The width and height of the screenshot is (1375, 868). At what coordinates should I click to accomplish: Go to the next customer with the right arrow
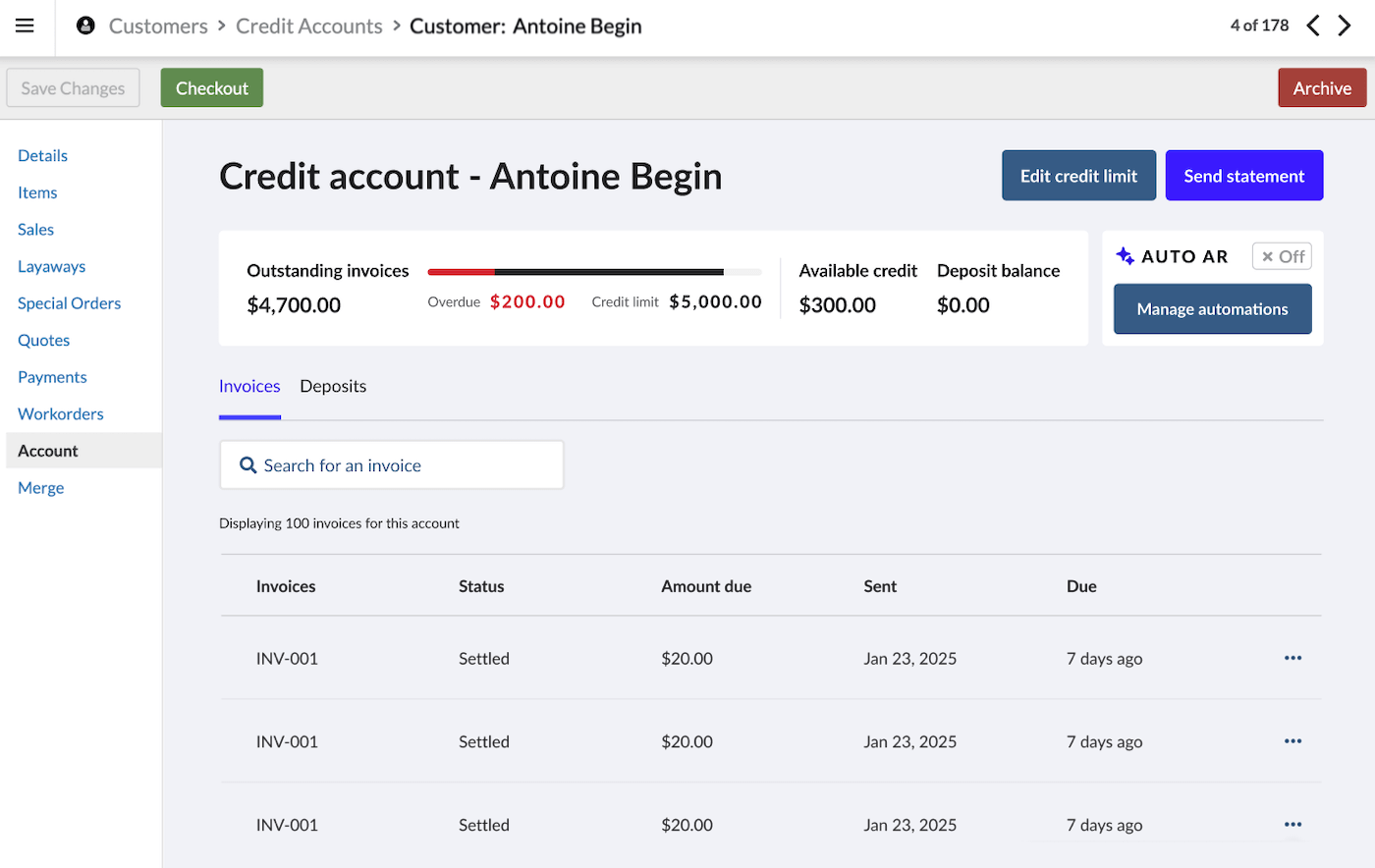[x=1345, y=26]
